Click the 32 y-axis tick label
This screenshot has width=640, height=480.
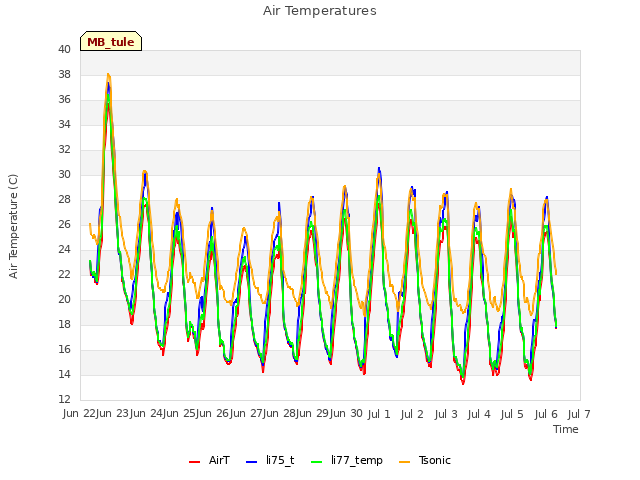point(64,149)
